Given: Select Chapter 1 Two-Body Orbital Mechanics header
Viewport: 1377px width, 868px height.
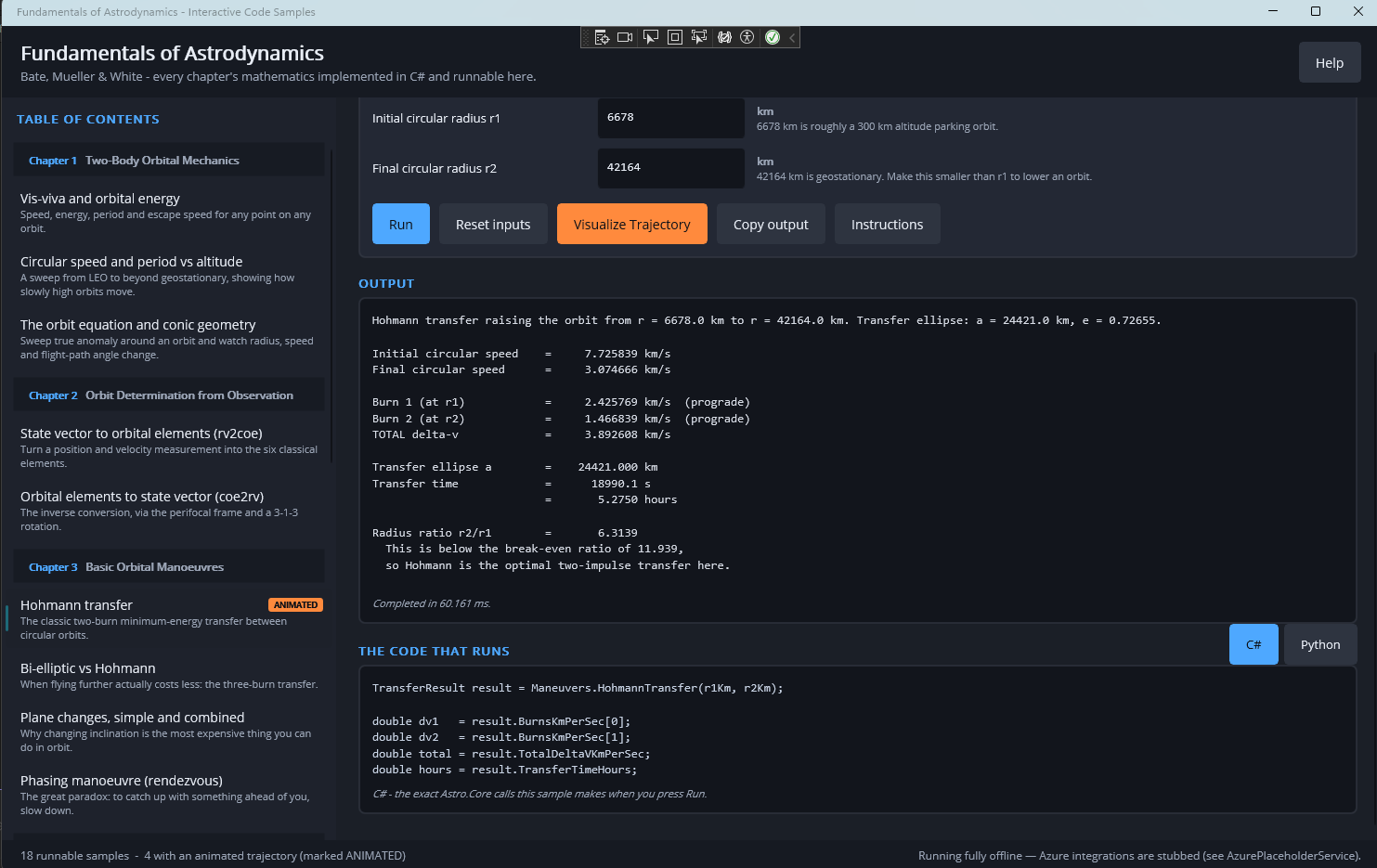Looking at the screenshot, I should [x=169, y=161].
